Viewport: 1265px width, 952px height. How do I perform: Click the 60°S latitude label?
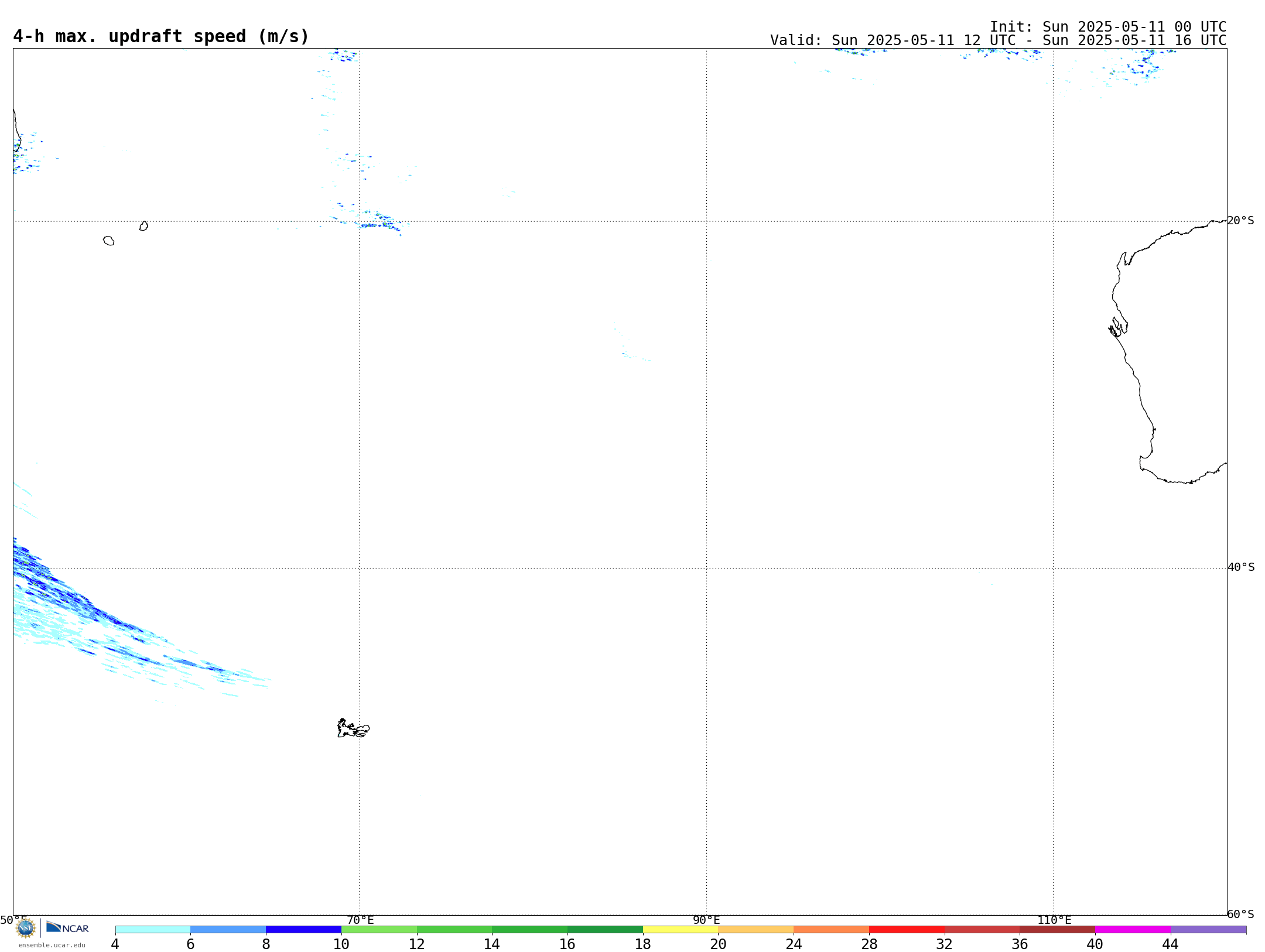coord(1240,914)
